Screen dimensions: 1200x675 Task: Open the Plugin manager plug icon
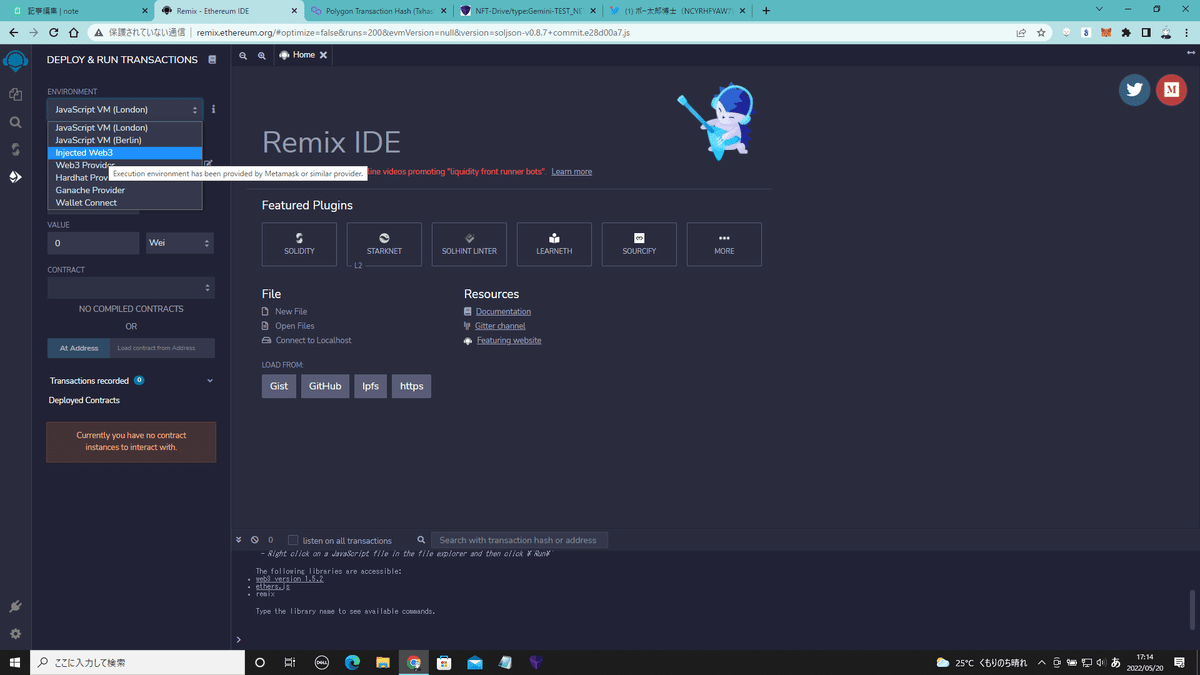(15, 607)
